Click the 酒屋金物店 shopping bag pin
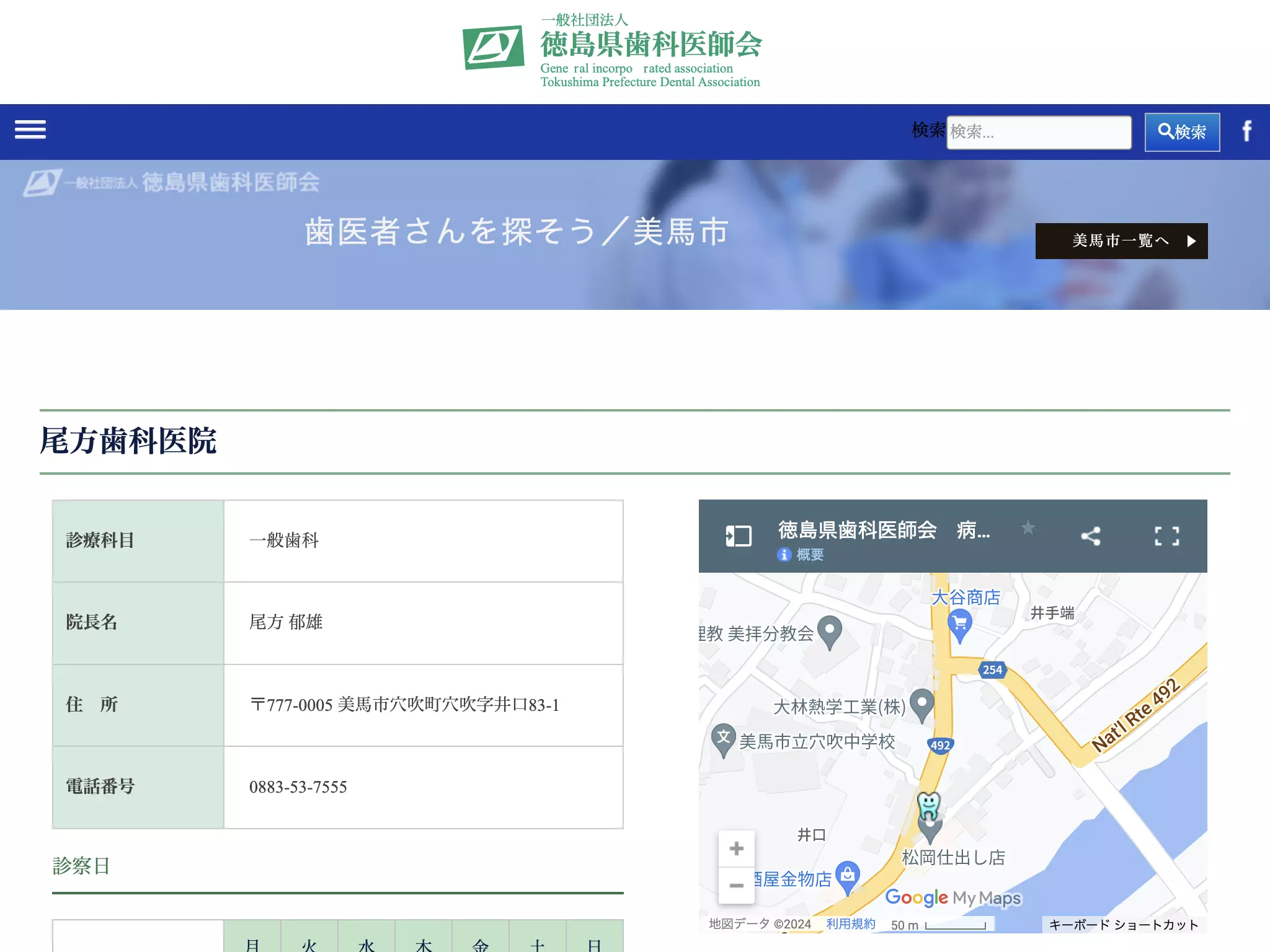Viewport: 1270px width, 952px height. click(x=848, y=878)
